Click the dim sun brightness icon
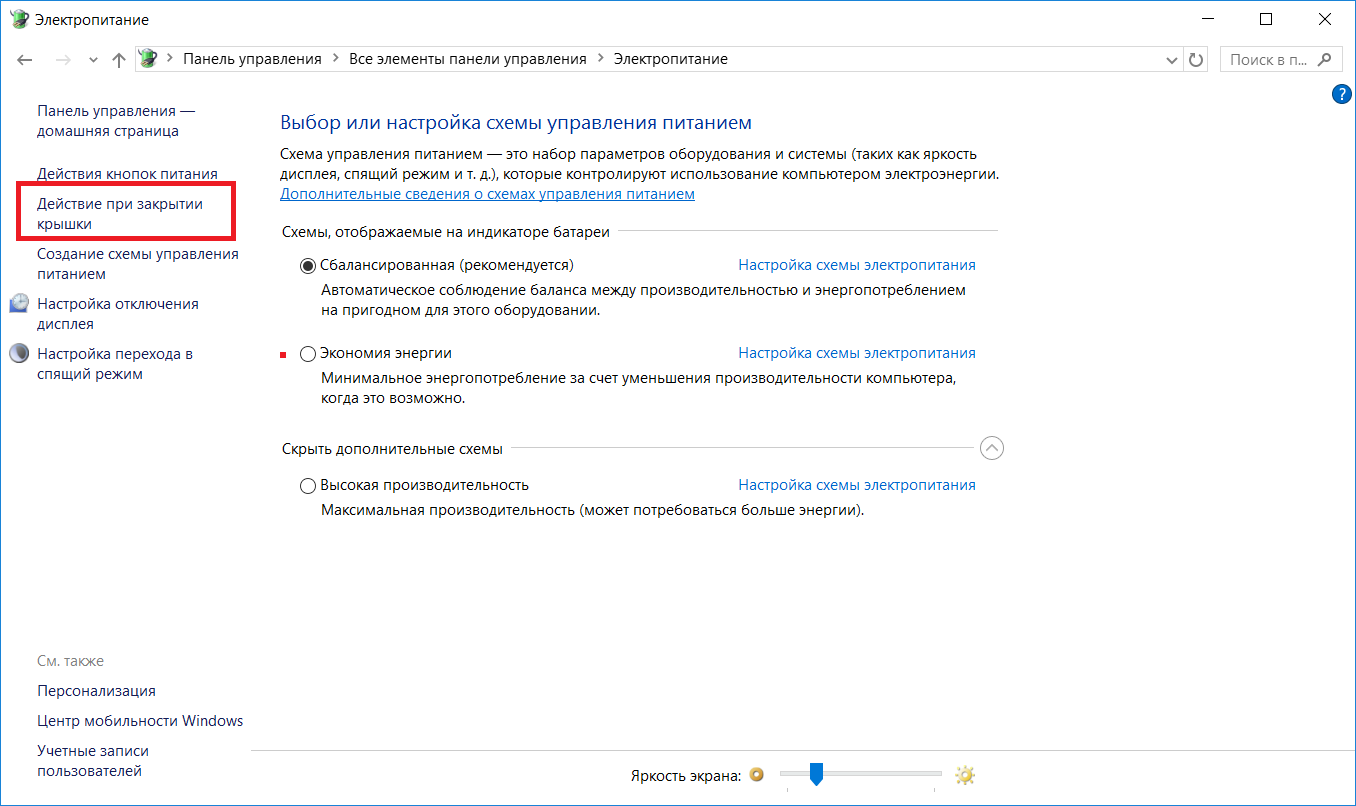1356x806 pixels. tap(756, 774)
